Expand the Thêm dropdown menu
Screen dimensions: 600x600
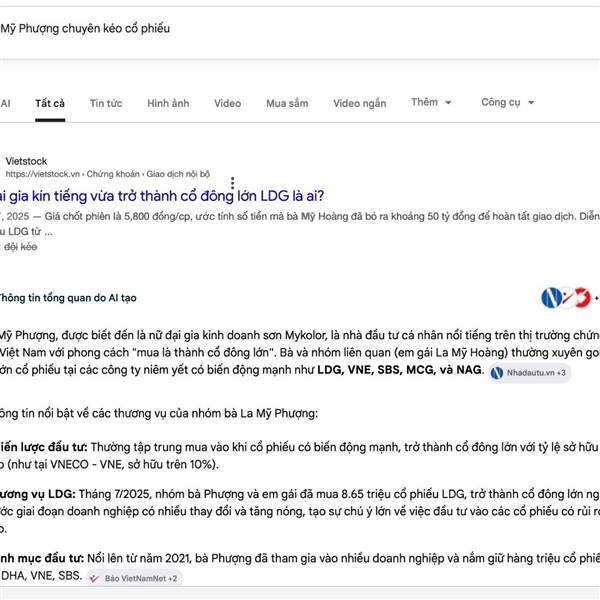[x=431, y=102]
